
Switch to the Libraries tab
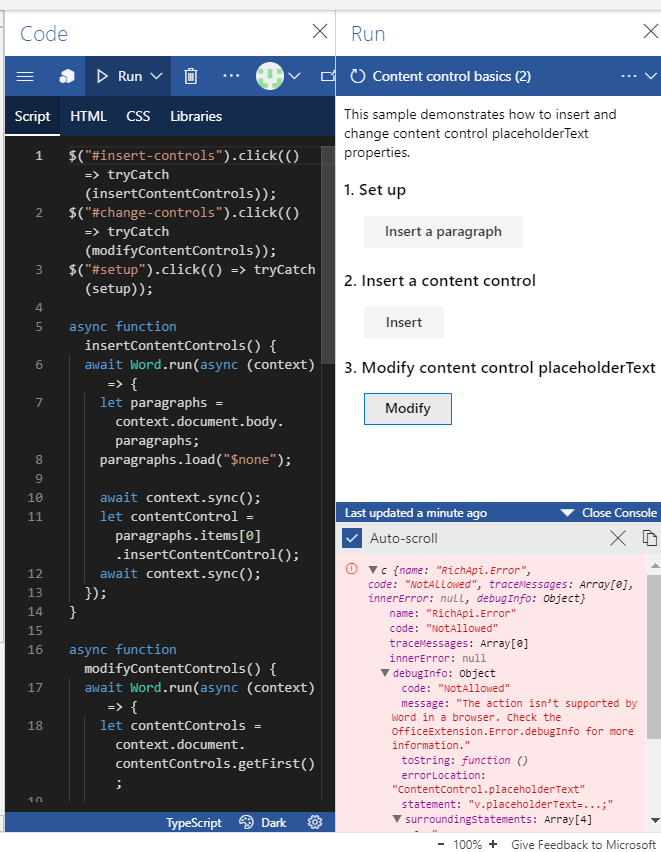195,116
